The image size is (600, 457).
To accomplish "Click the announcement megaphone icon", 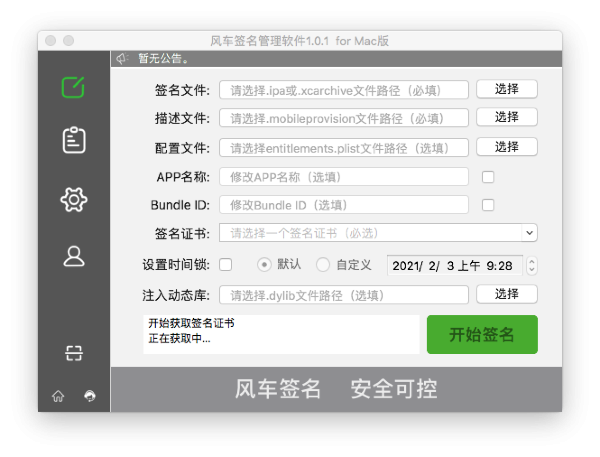I will tap(122, 59).
